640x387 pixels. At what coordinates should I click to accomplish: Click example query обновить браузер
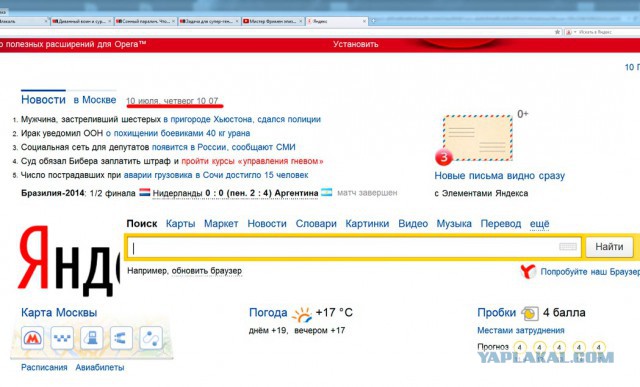(x=207, y=271)
